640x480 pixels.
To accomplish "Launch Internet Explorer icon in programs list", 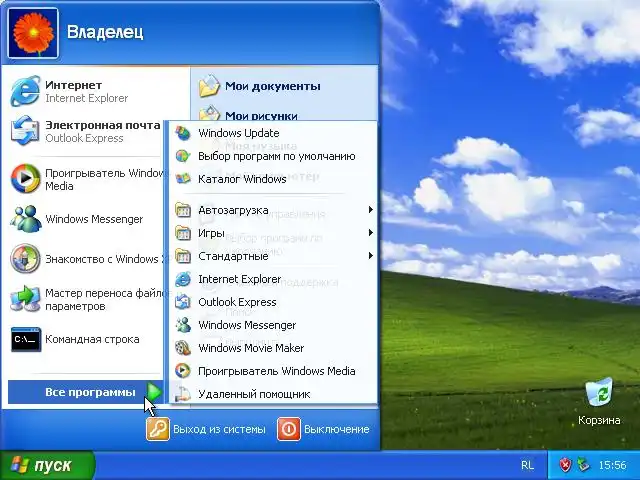I will [183, 279].
